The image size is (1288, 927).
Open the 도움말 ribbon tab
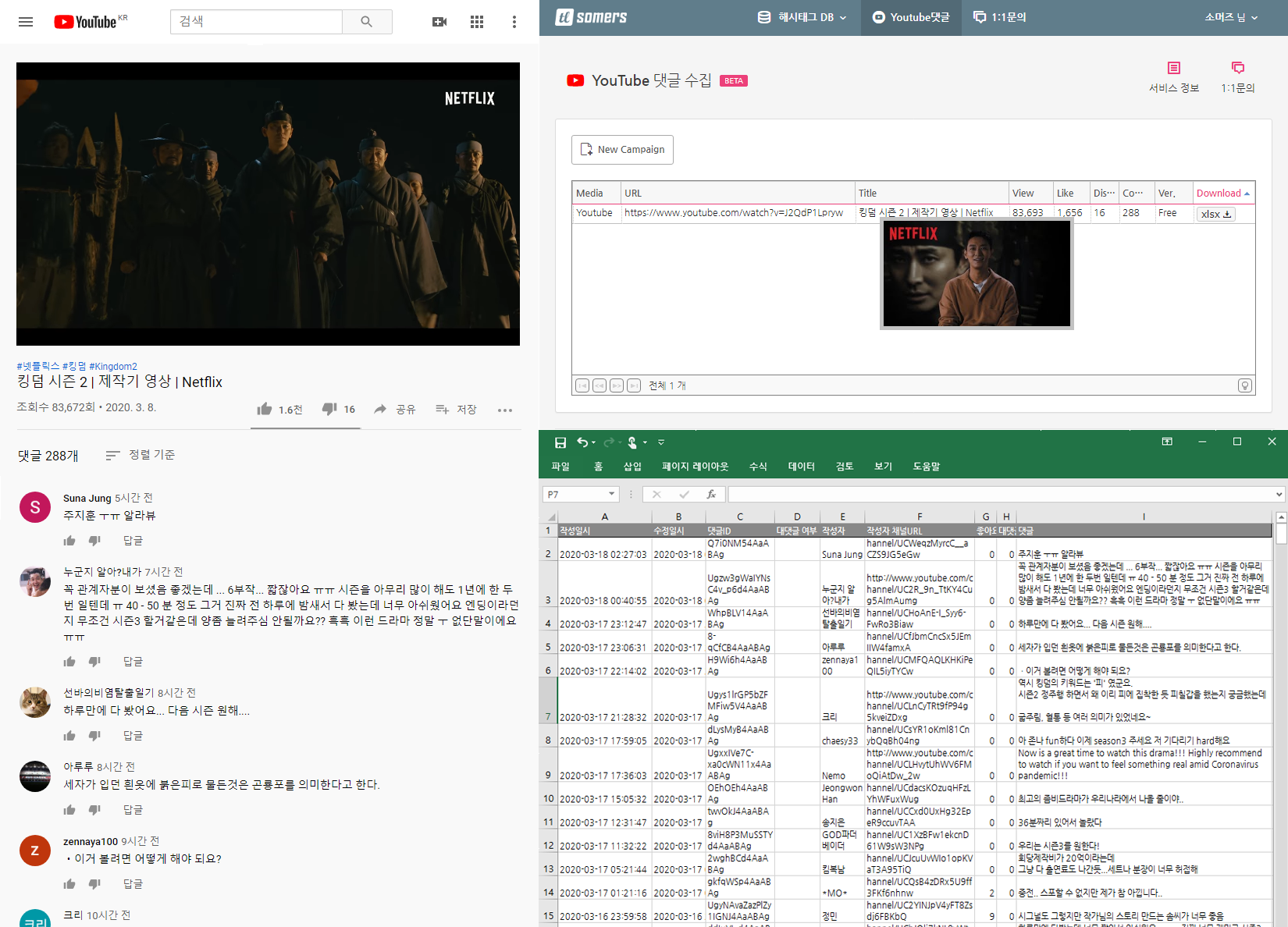[926, 466]
